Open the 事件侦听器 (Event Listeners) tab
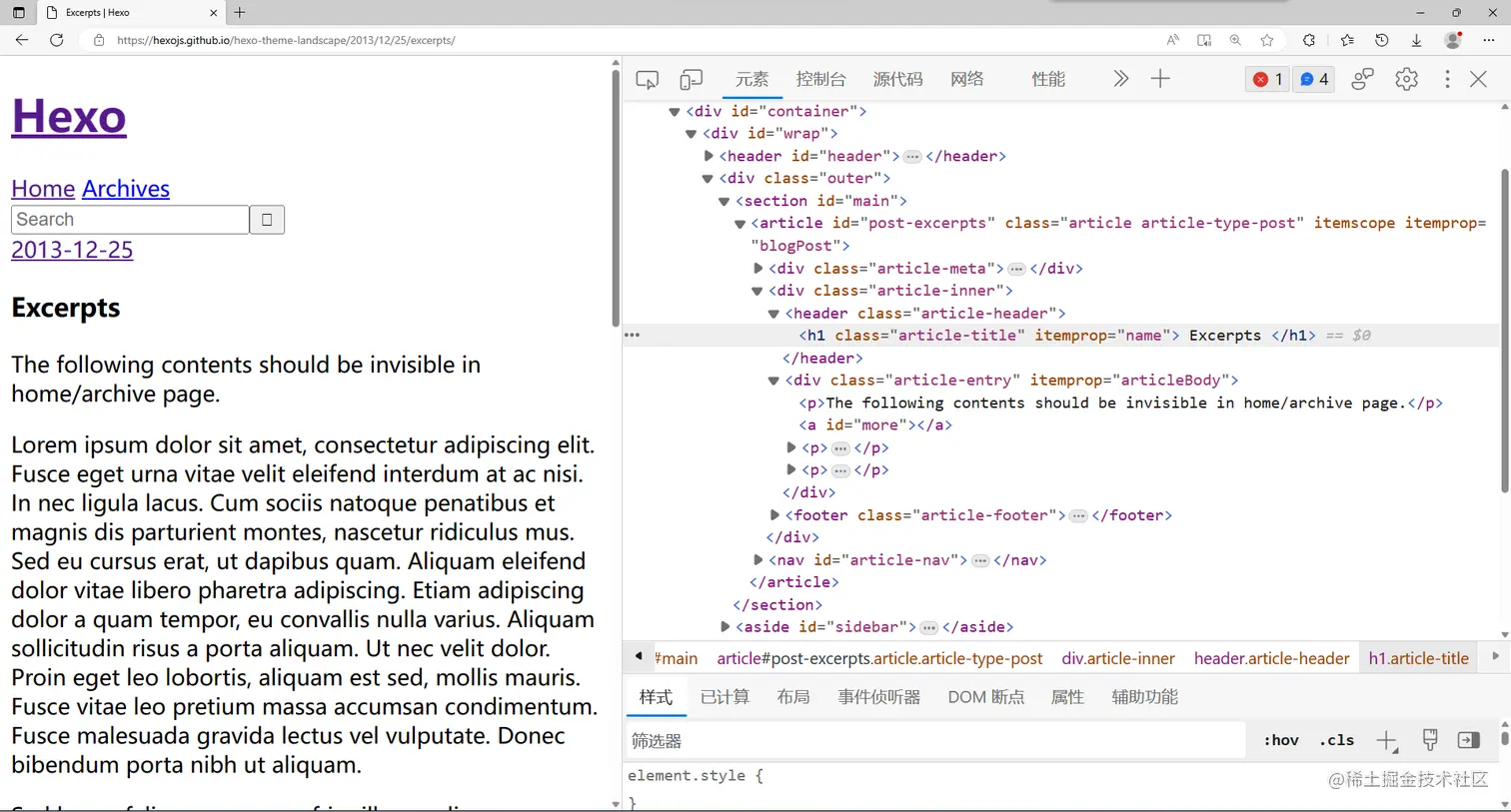1511x812 pixels. tap(879, 697)
